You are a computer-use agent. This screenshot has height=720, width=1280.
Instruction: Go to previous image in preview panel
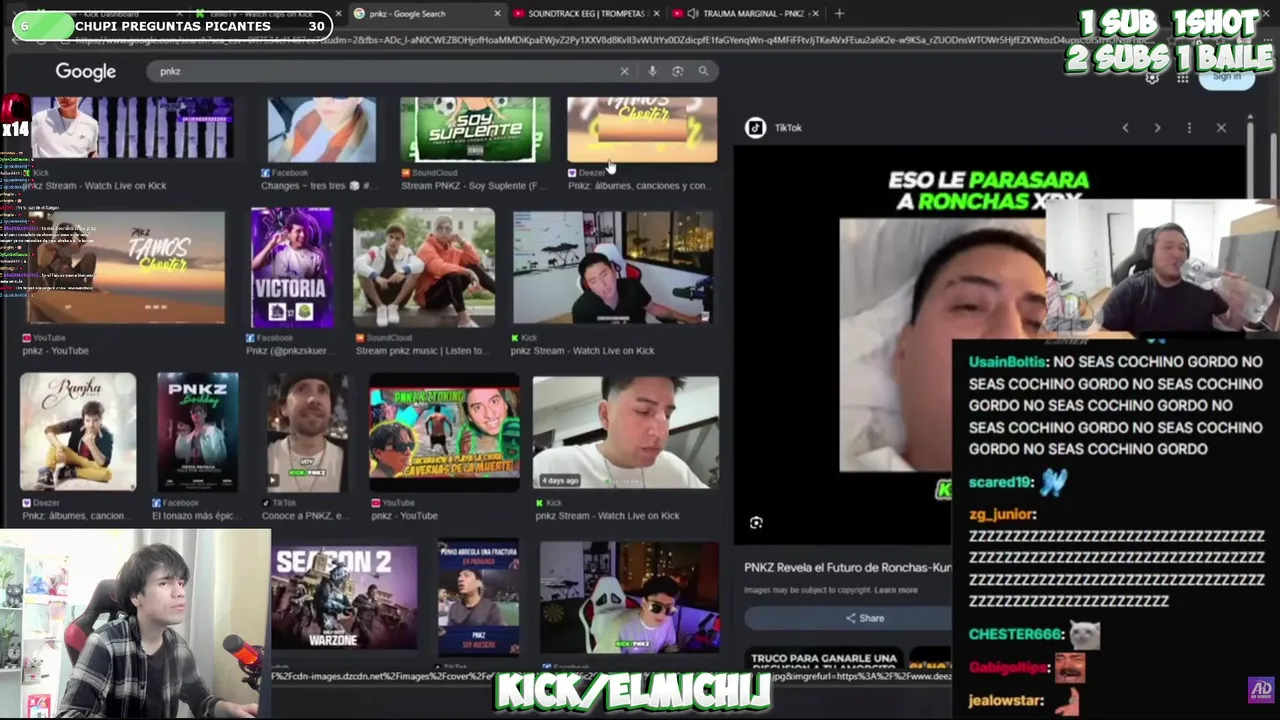point(1125,128)
